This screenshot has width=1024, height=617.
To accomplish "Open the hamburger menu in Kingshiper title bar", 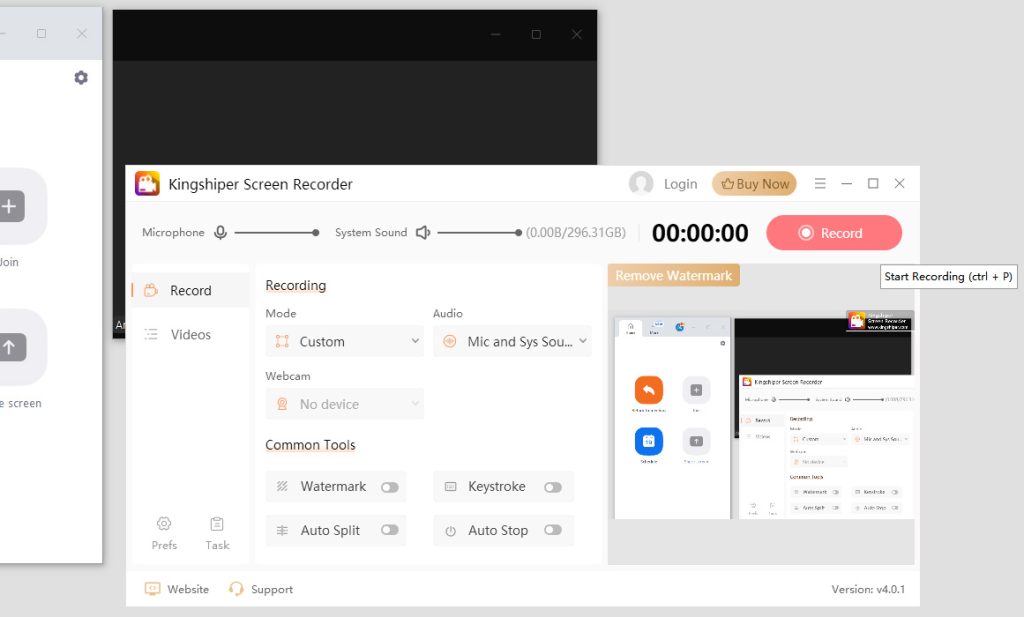I will coord(820,183).
